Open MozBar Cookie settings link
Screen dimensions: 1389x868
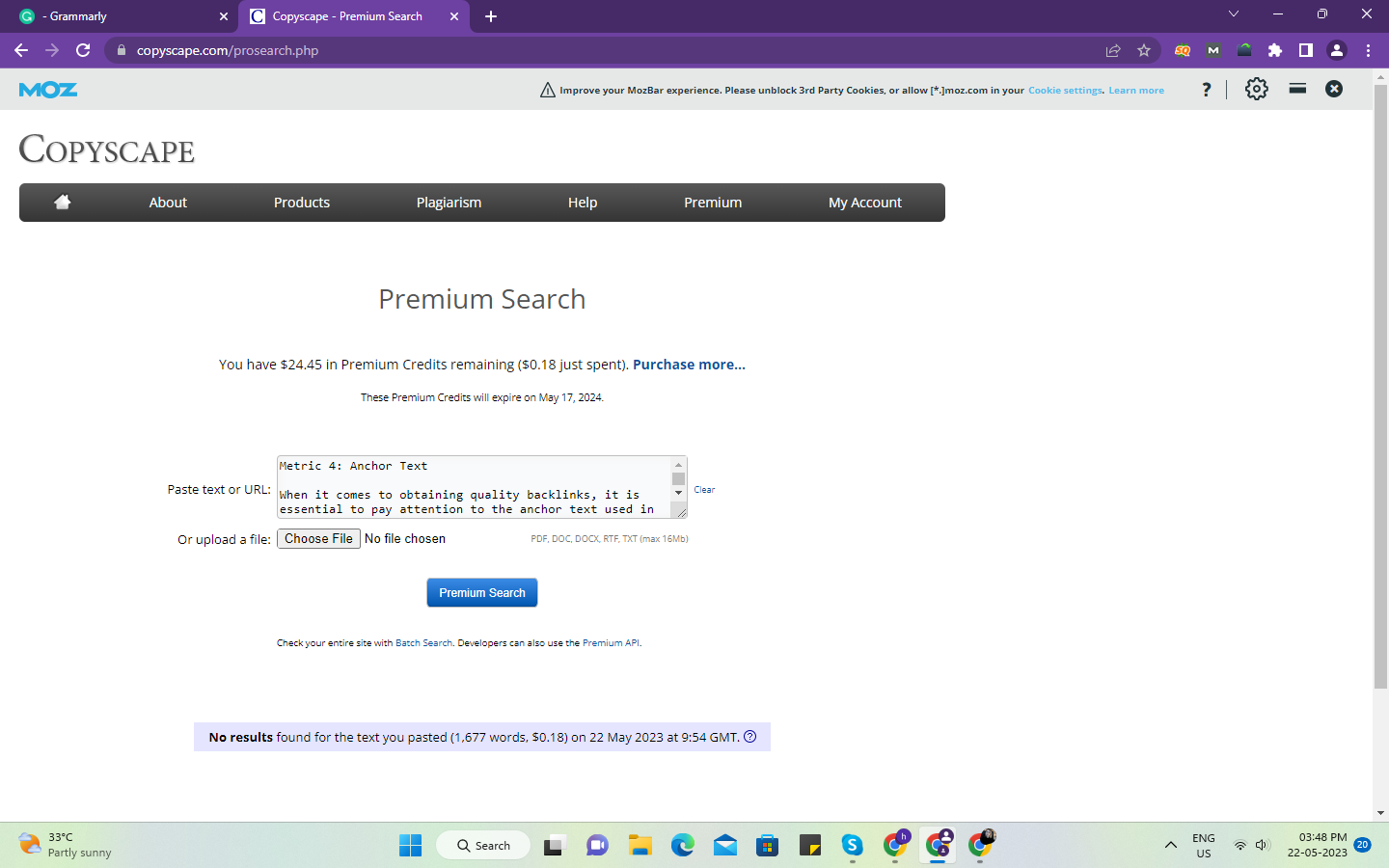[x=1065, y=91]
